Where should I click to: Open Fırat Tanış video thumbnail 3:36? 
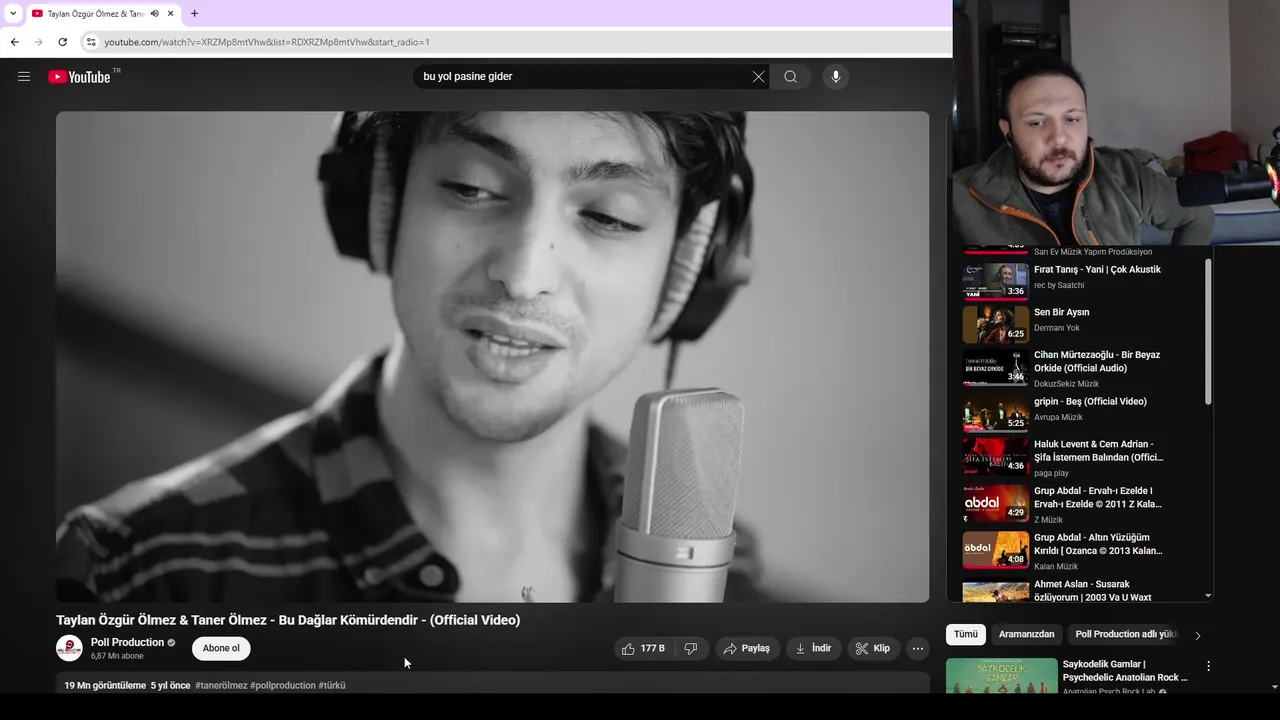tap(995, 281)
